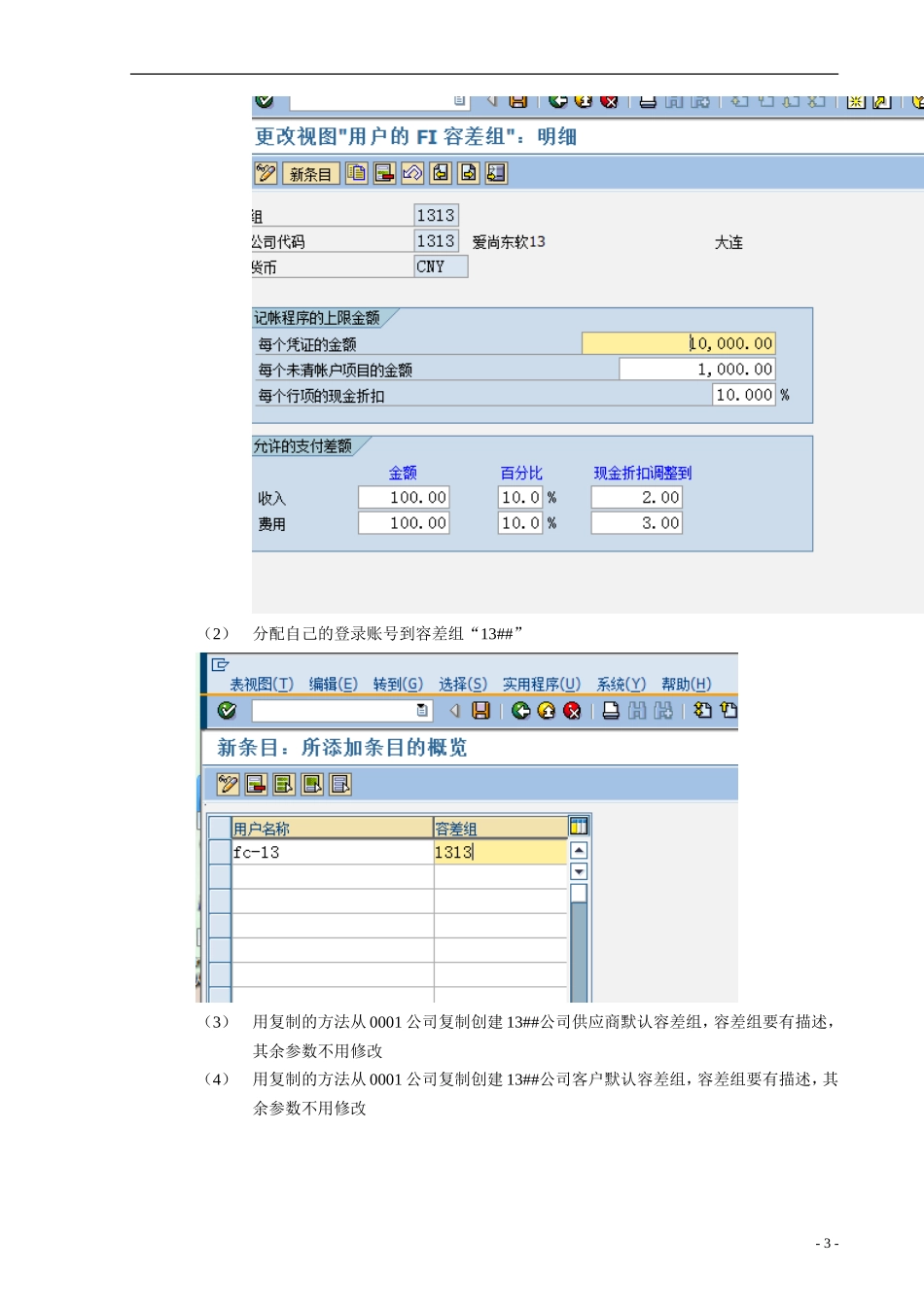Click the 费用 cash discount adjust field 3.00

pos(637,523)
